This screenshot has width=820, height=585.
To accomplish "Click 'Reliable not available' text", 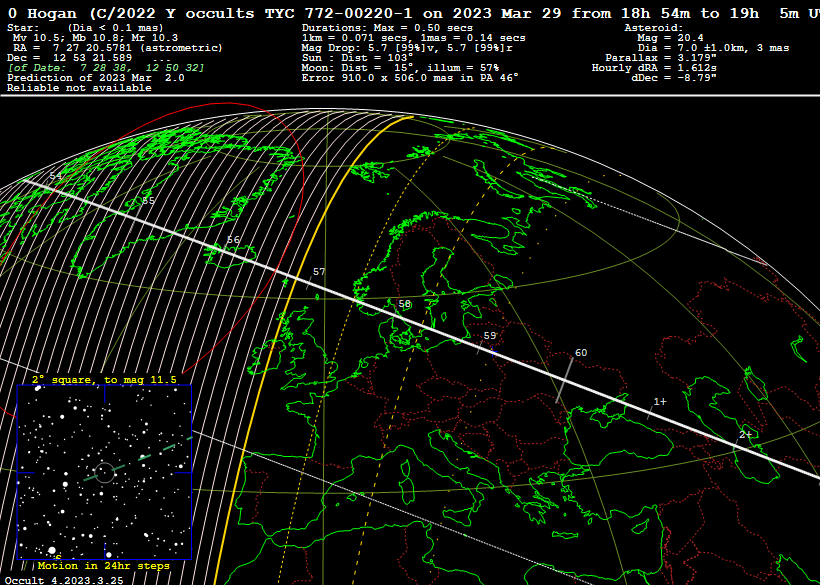I will pyautogui.click(x=79, y=88).
